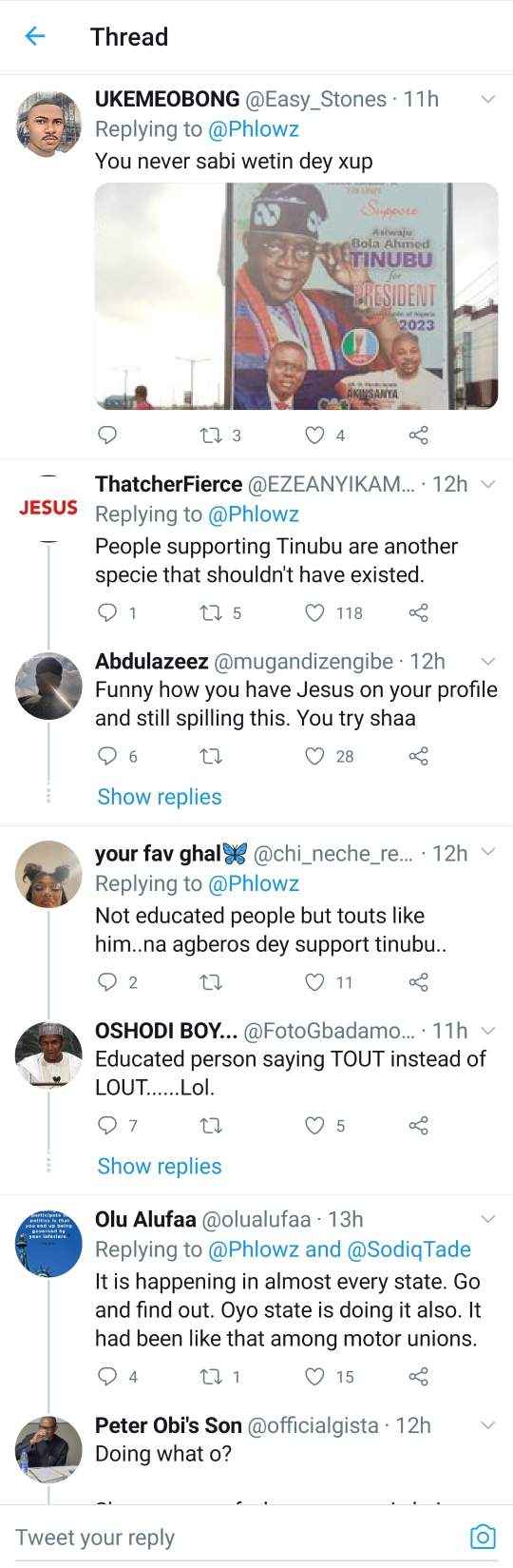This screenshot has width=513, height=1568.
Task: Show replies under Abdulazeez's tweet
Action: pyautogui.click(x=160, y=797)
